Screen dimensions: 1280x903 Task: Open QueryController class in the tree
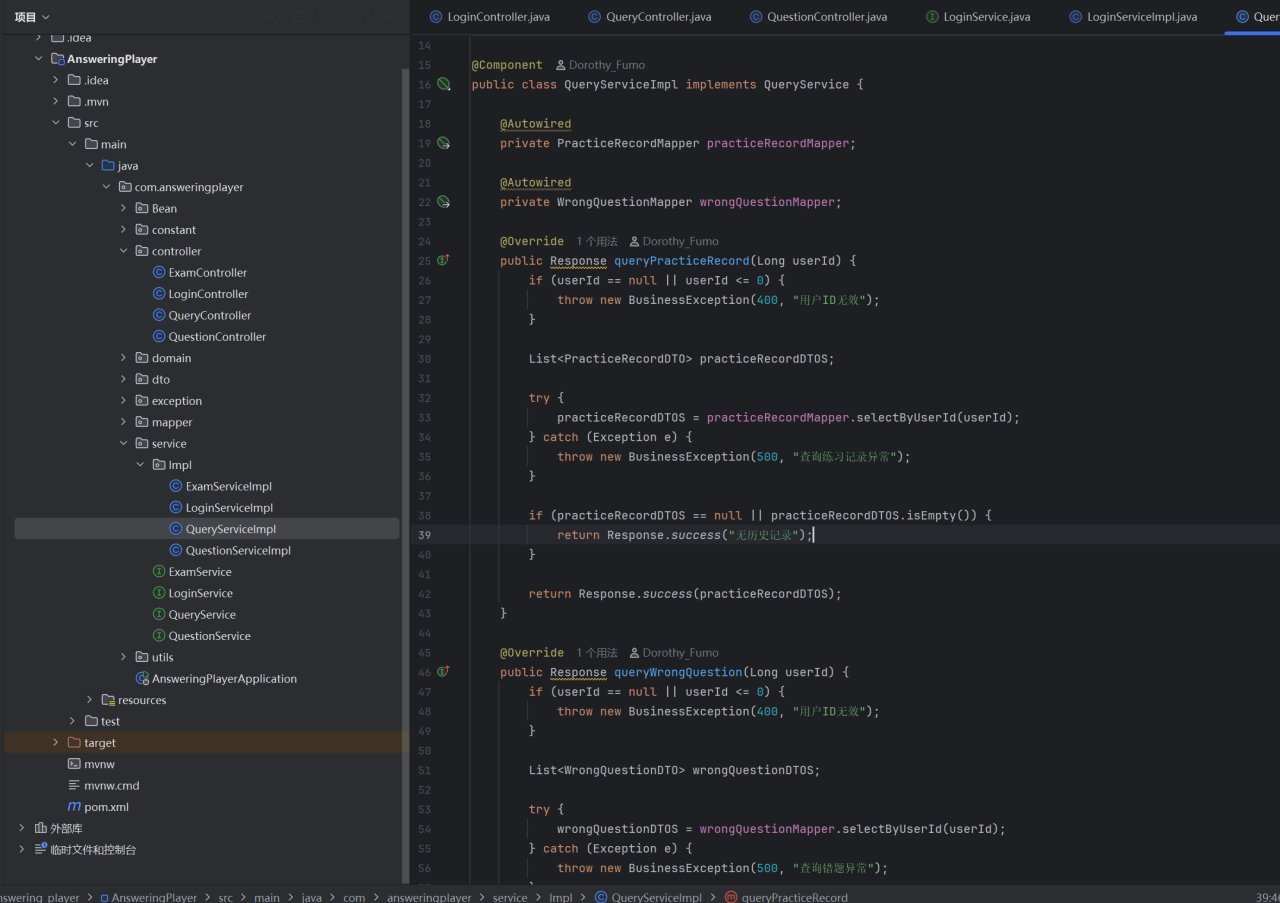(201, 315)
